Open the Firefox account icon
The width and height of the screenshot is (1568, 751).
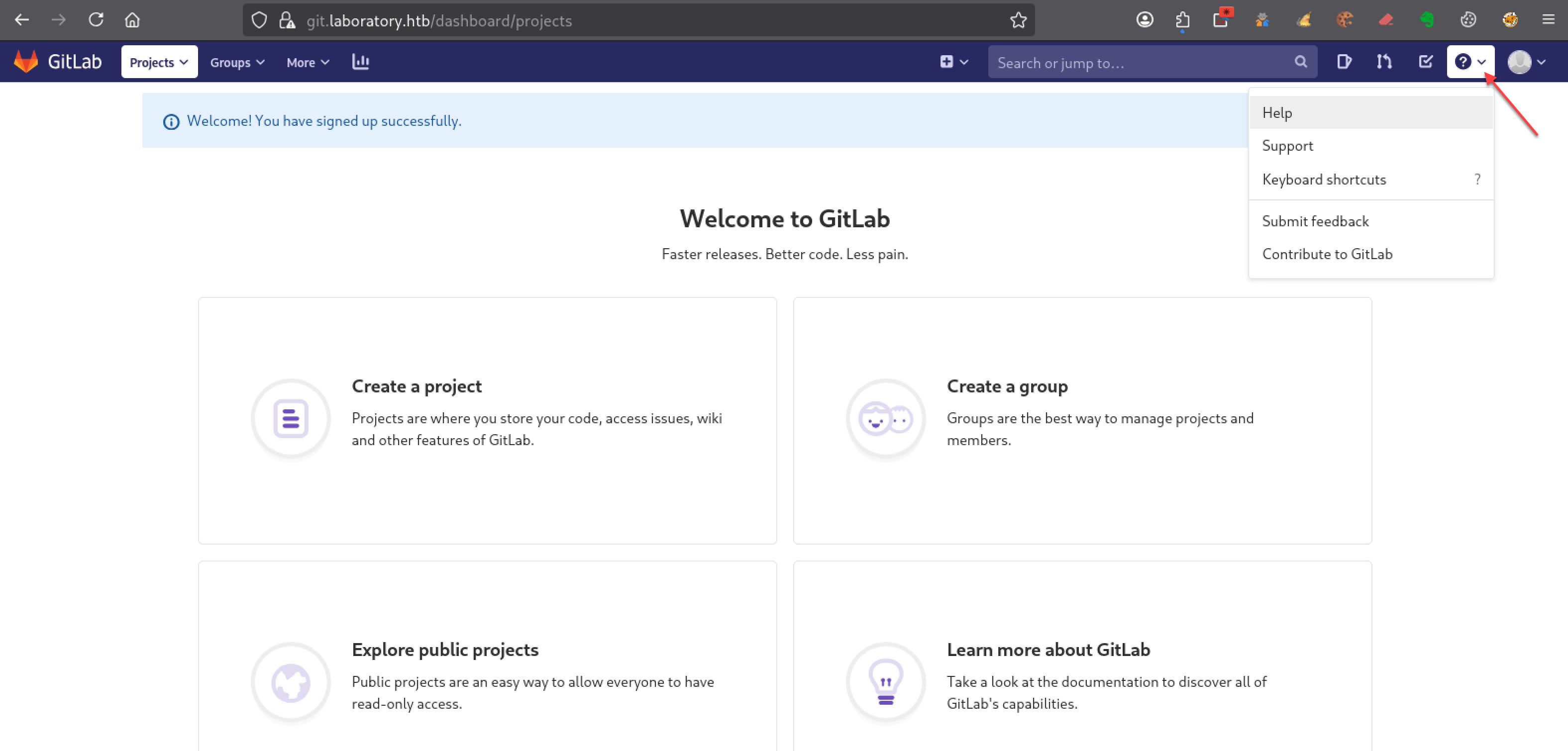pyautogui.click(x=1145, y=20)
